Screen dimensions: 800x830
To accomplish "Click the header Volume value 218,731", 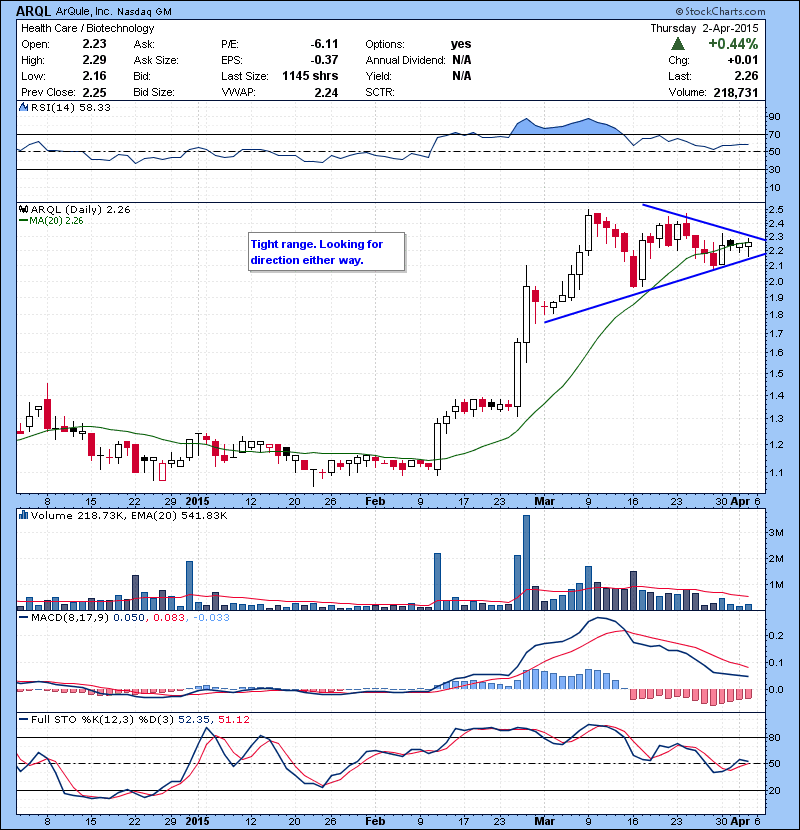I will [x=736, y=92].
